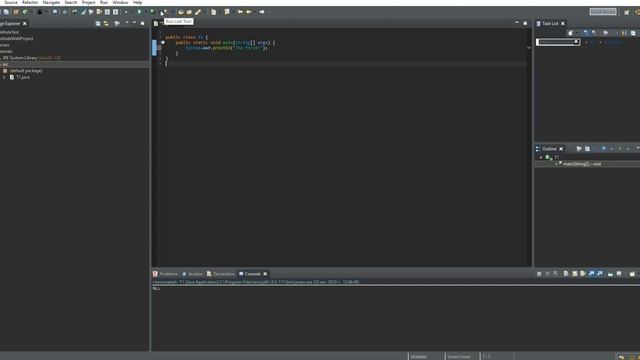Click the Debug bug icon in toolbar

pyautogui.click(x=126, y=12)
